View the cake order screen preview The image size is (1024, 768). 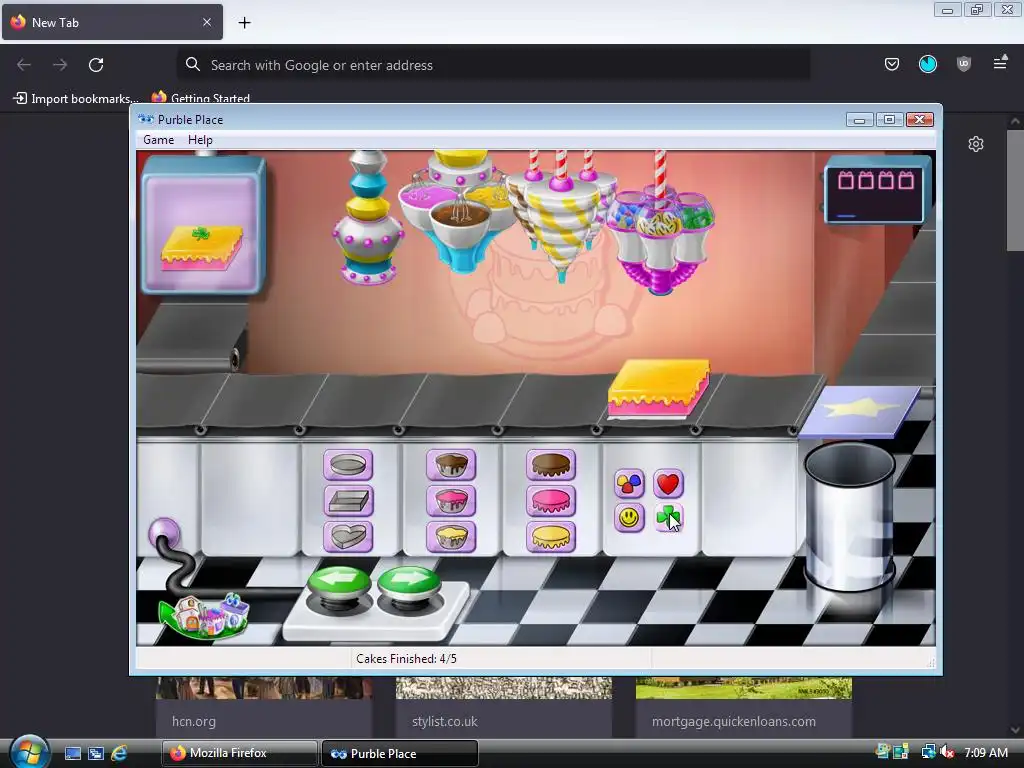(203, 225)
